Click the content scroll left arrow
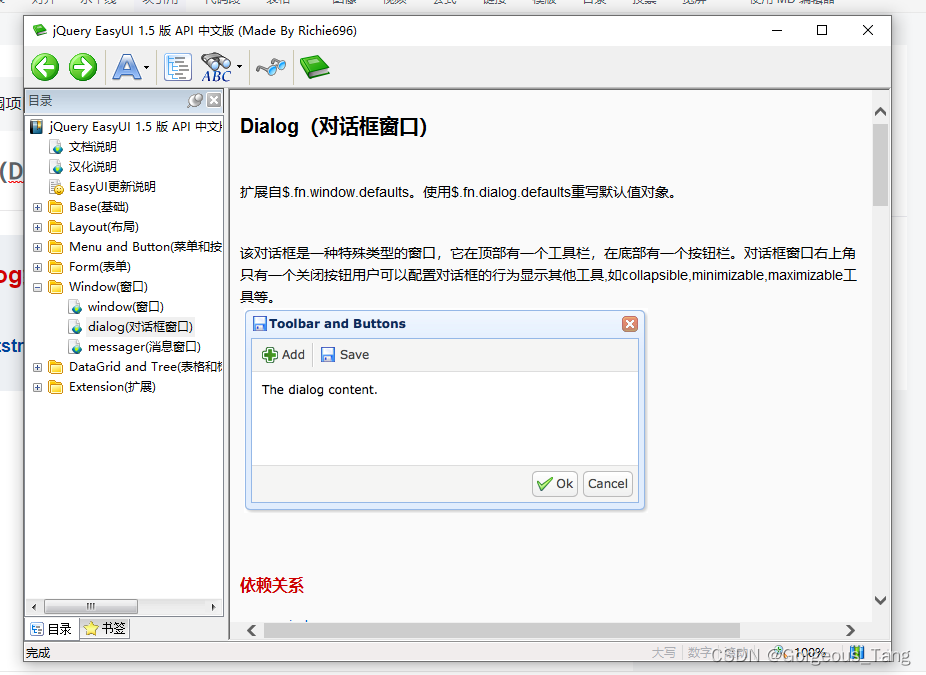The height and width of the screenshot is (675, 926). click(252, 630)
